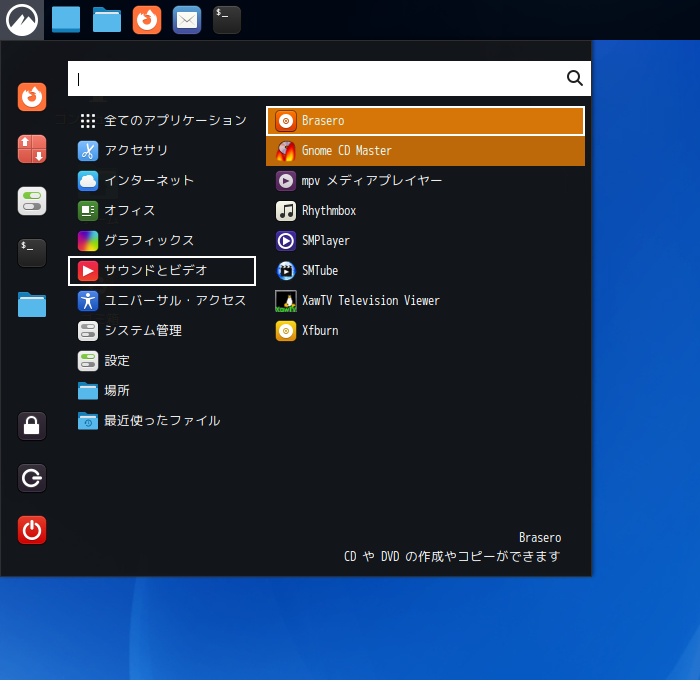Click the Show Desktop icon in the panel
The height and width of the screenshot is (680, 700).
pos(66,20)
